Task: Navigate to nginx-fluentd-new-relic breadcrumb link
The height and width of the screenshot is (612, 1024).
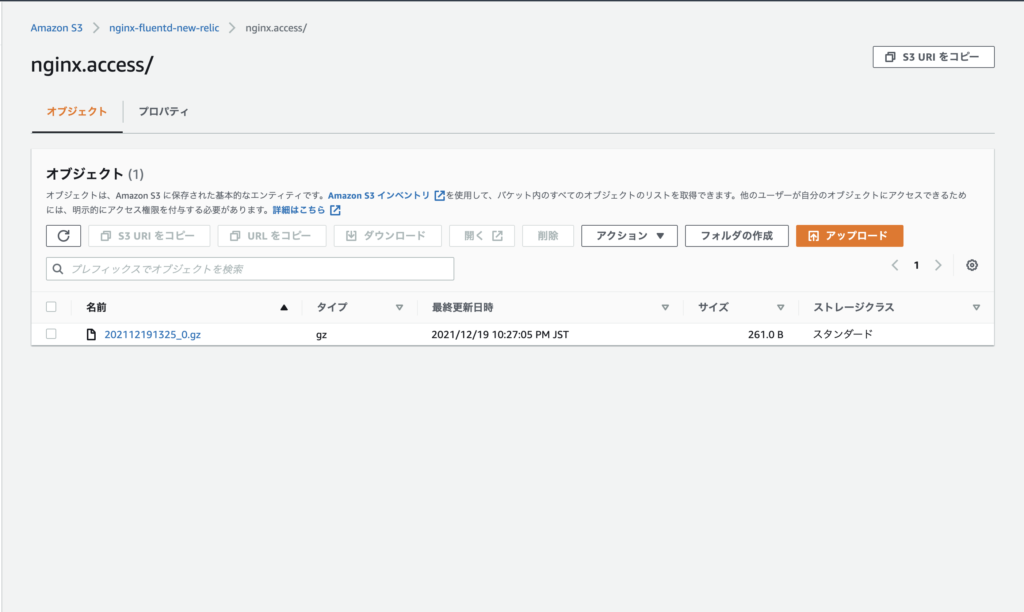Action: 165,28
